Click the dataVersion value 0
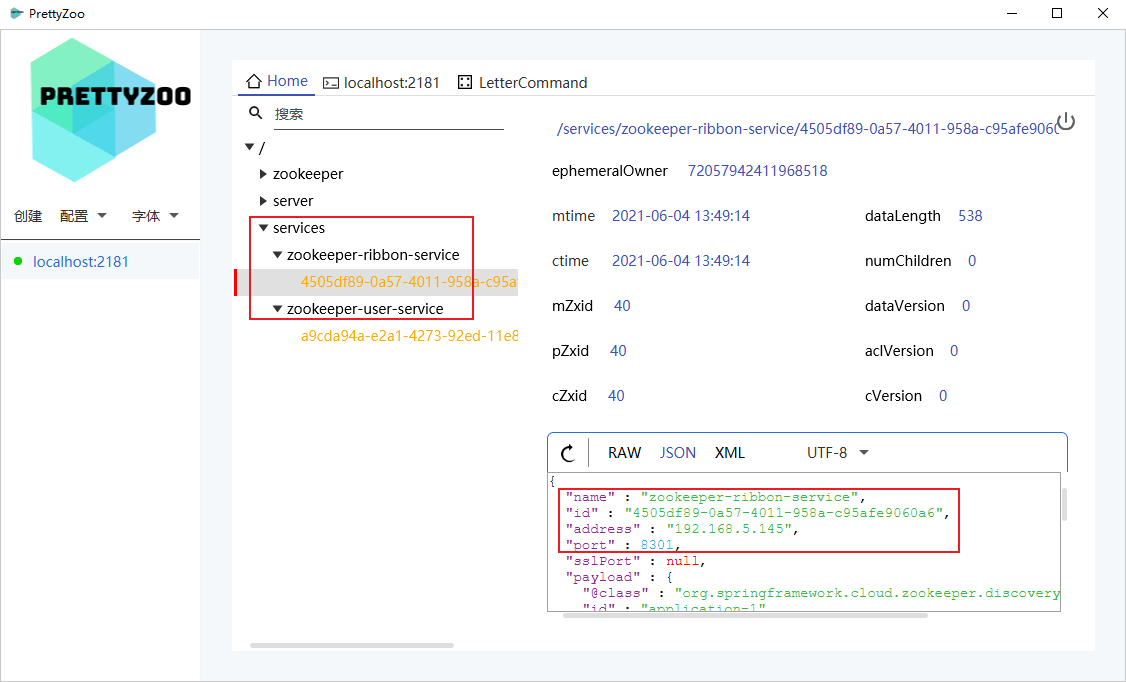 click(x=966, y=306)
